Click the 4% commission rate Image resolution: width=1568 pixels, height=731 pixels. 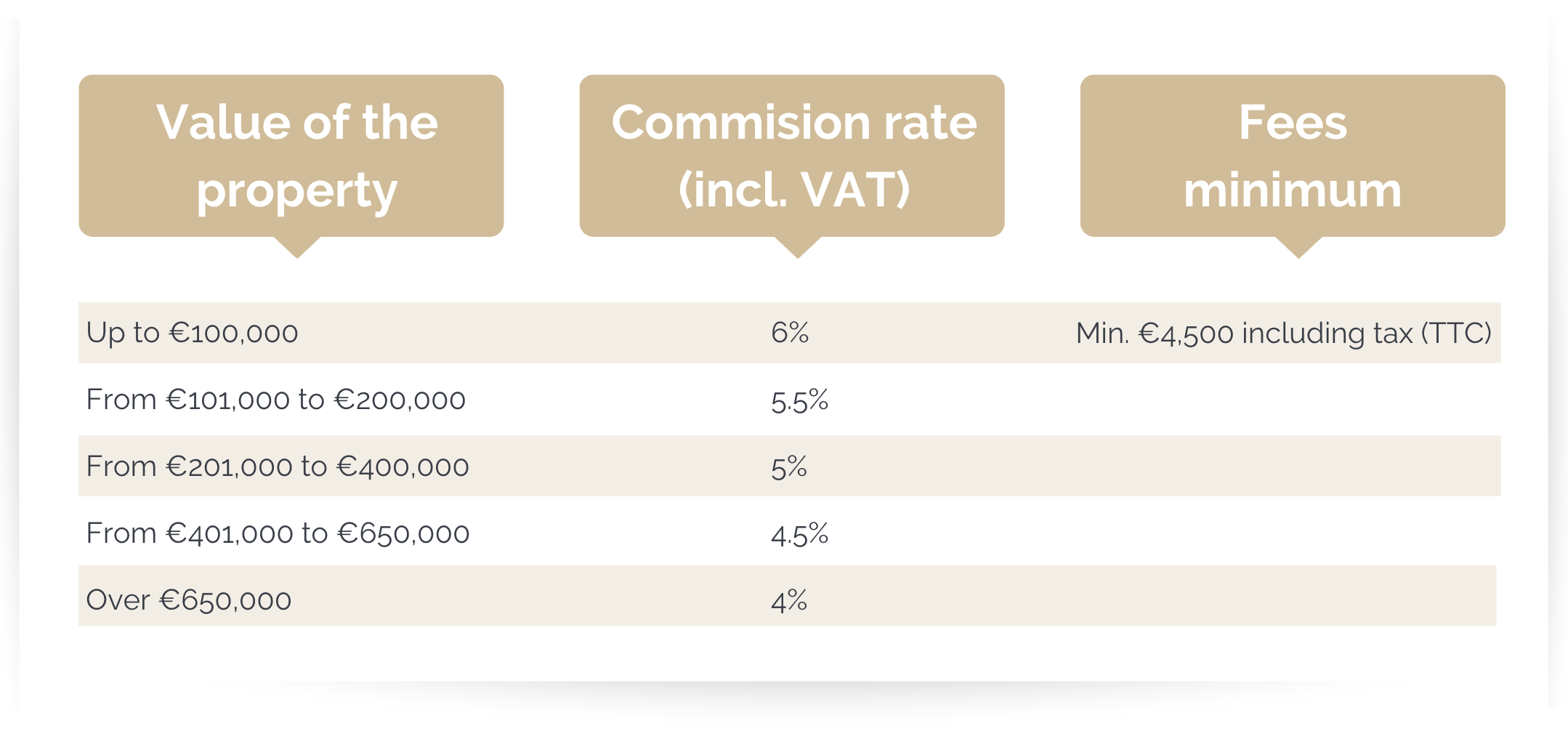[x=789, y=601]
